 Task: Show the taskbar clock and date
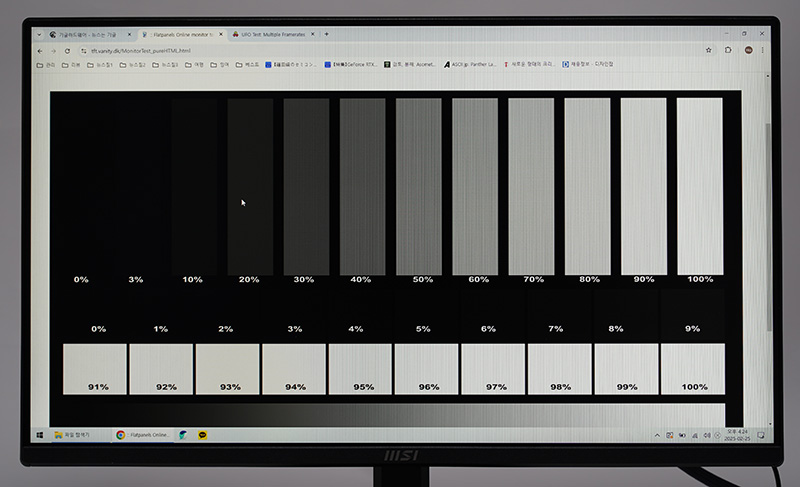point(737,435)
